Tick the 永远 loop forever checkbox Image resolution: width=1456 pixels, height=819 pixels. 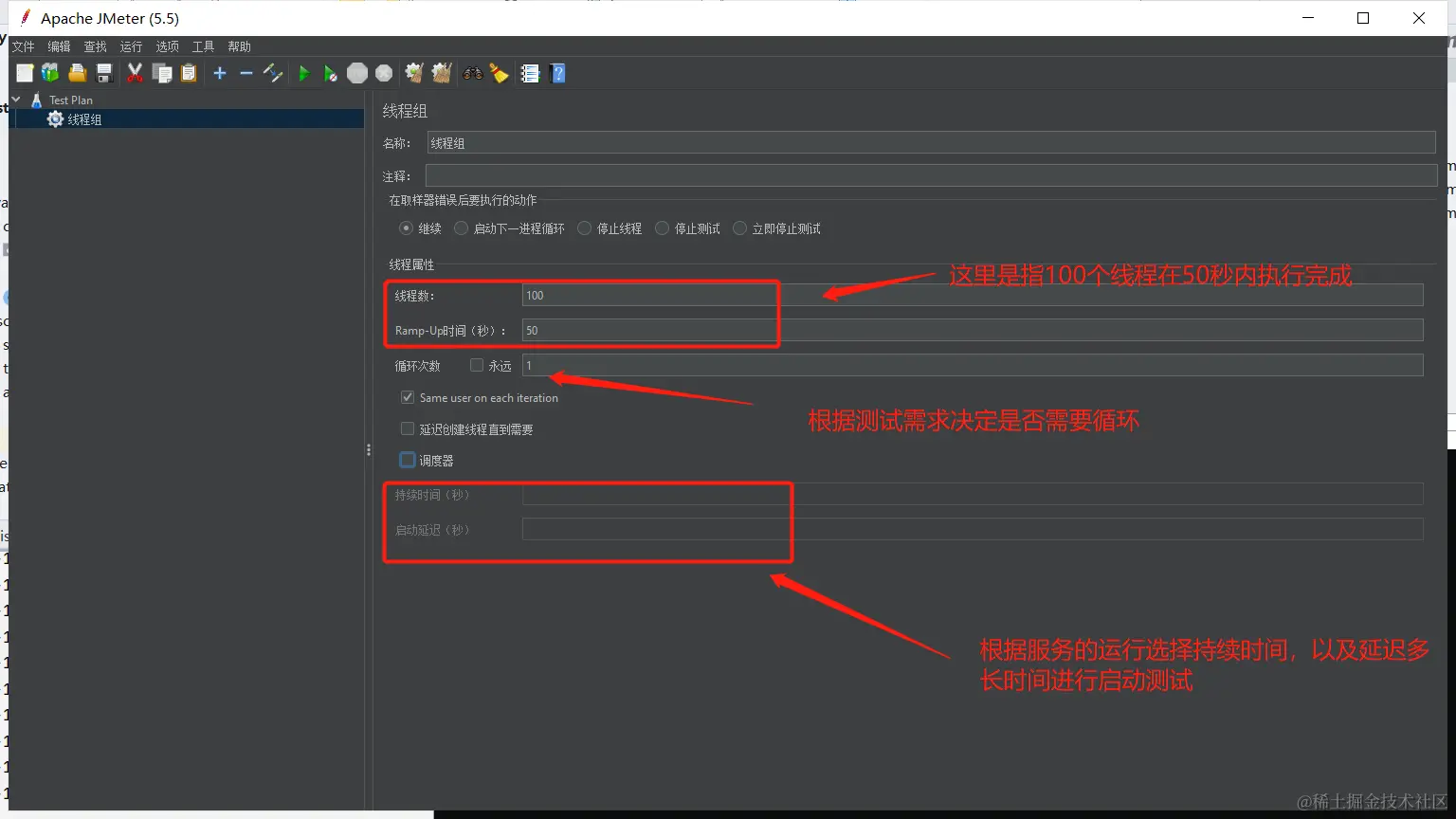[x=477, y=365]
